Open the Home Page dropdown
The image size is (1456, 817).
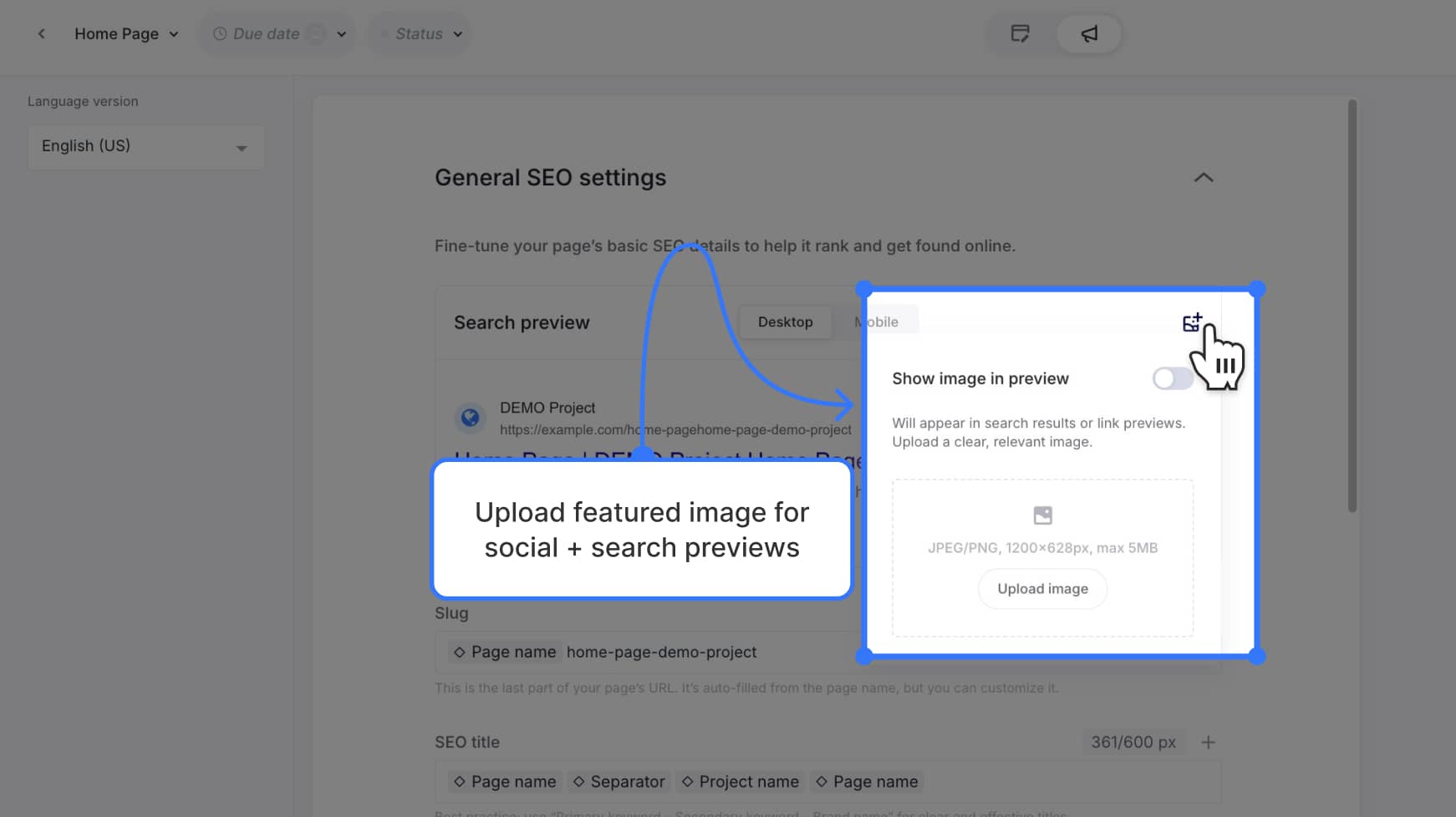126,34
